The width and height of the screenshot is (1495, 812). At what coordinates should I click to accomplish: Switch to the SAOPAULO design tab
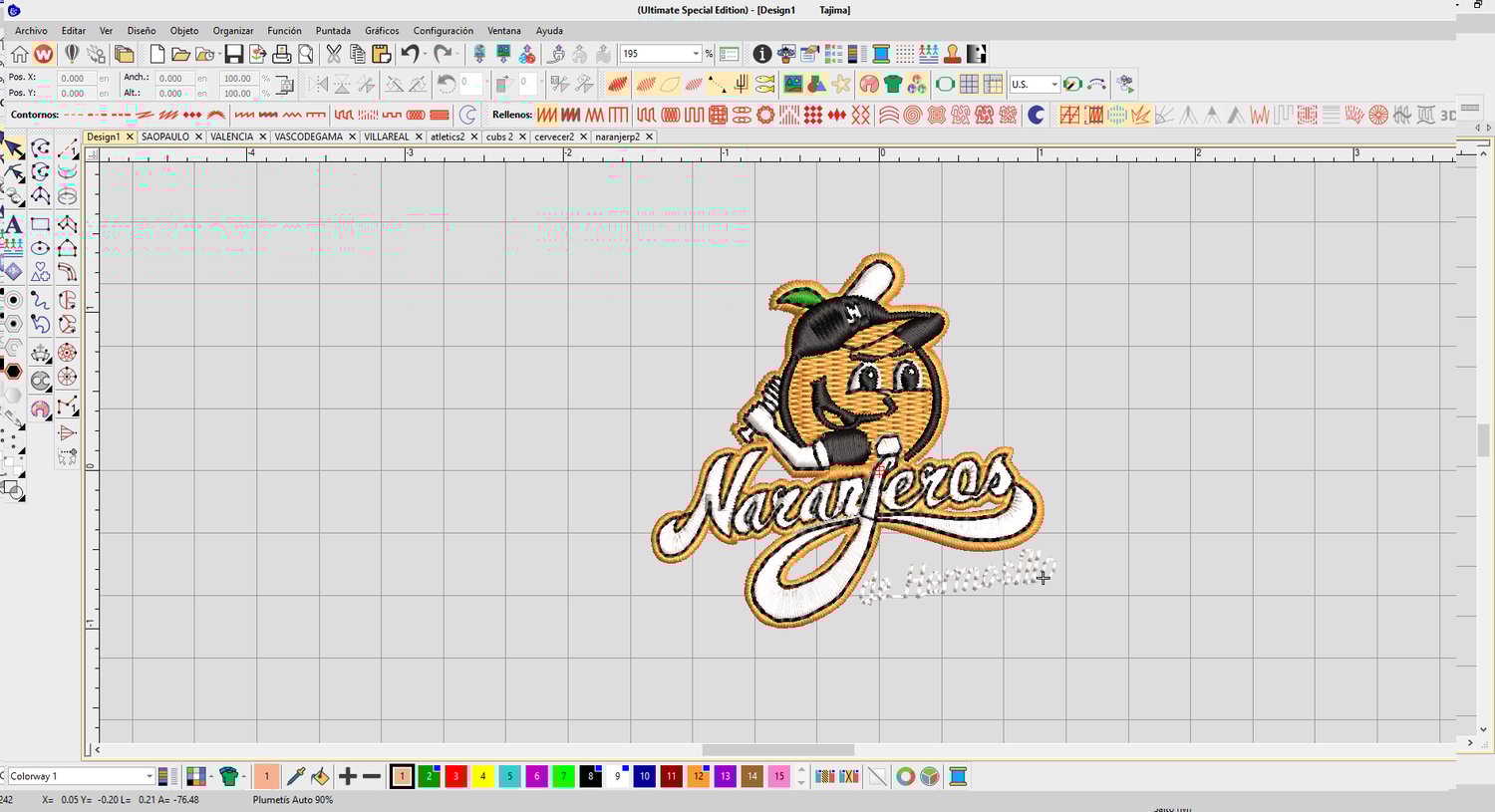click(165, 136)
